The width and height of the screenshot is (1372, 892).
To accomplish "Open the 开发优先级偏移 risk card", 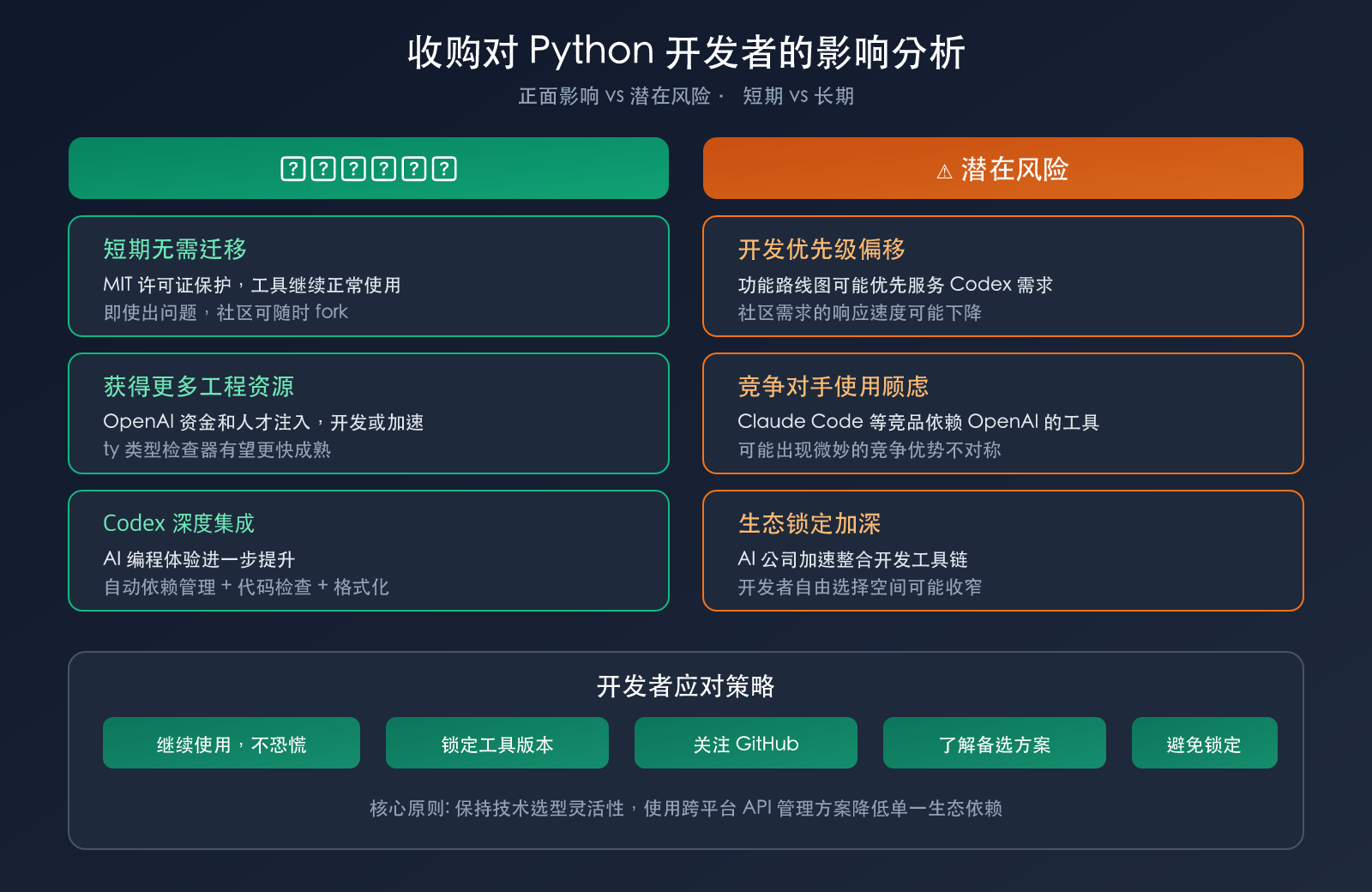I will (x=1002, y=277).
